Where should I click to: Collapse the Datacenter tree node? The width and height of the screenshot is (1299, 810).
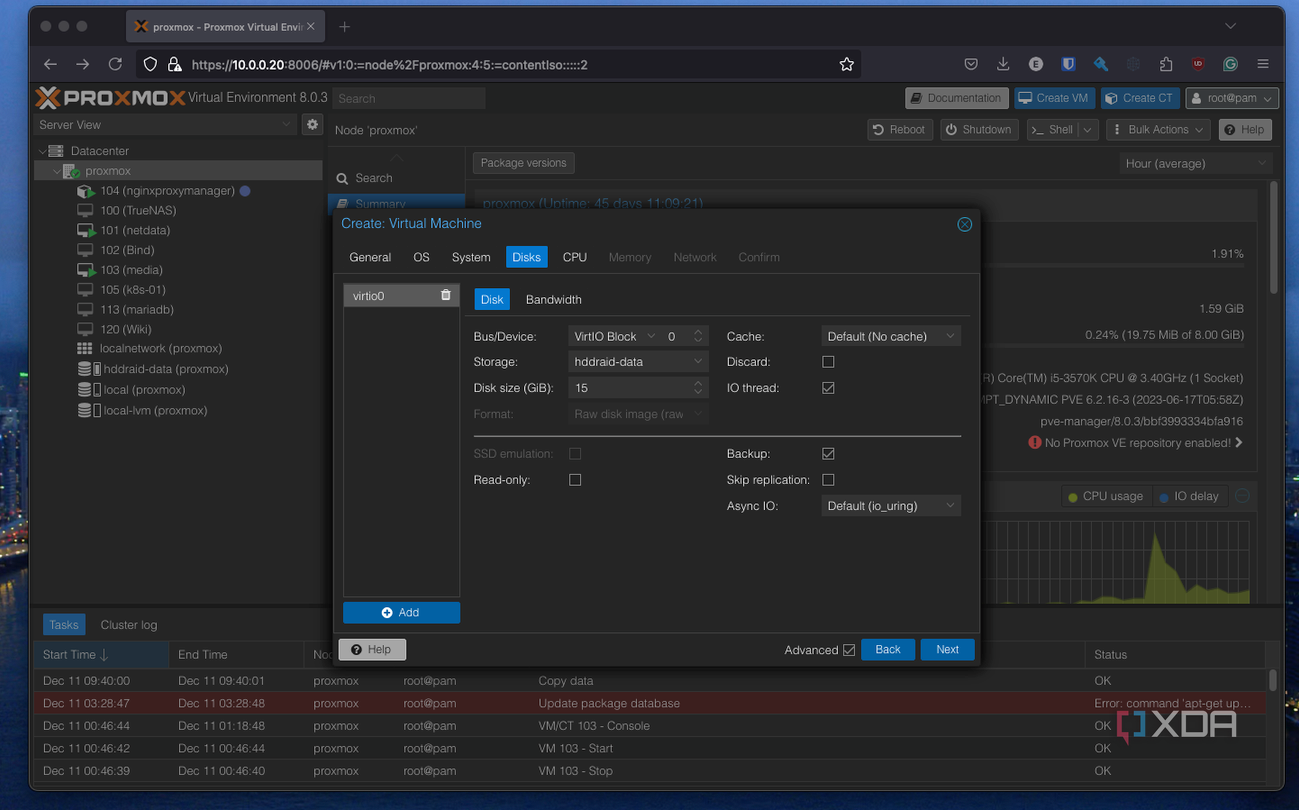click(x=42, y=151)
